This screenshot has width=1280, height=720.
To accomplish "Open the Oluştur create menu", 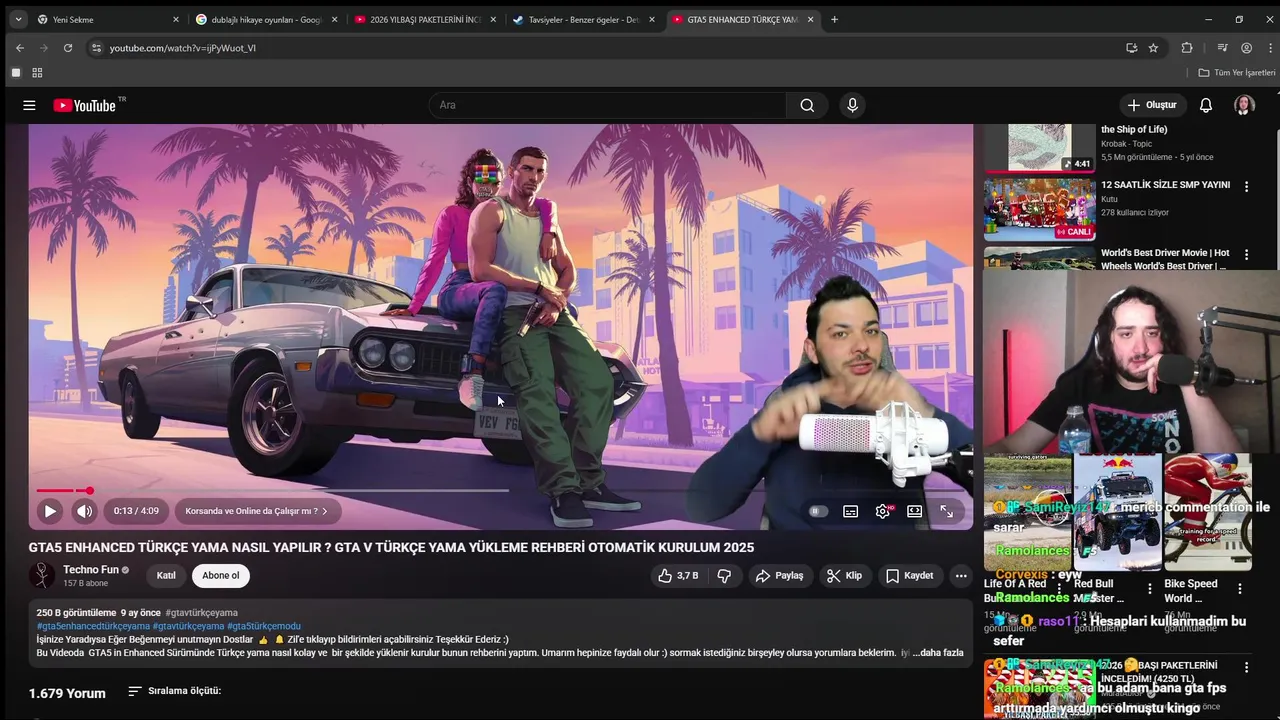I will click(x=1152, y=105).
